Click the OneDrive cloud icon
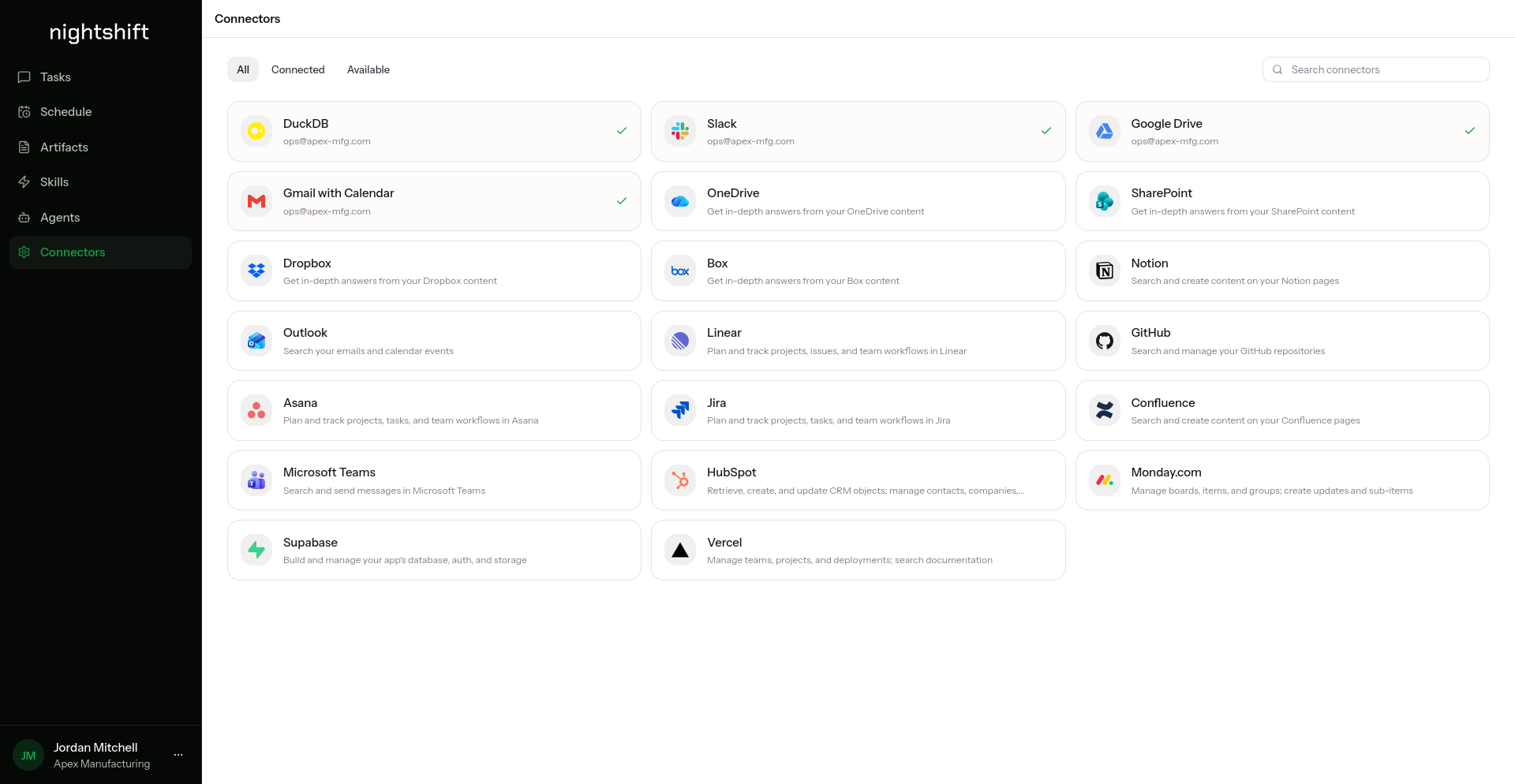The height and width of the screenshot is (784, 1515). (x=680, y=201)
